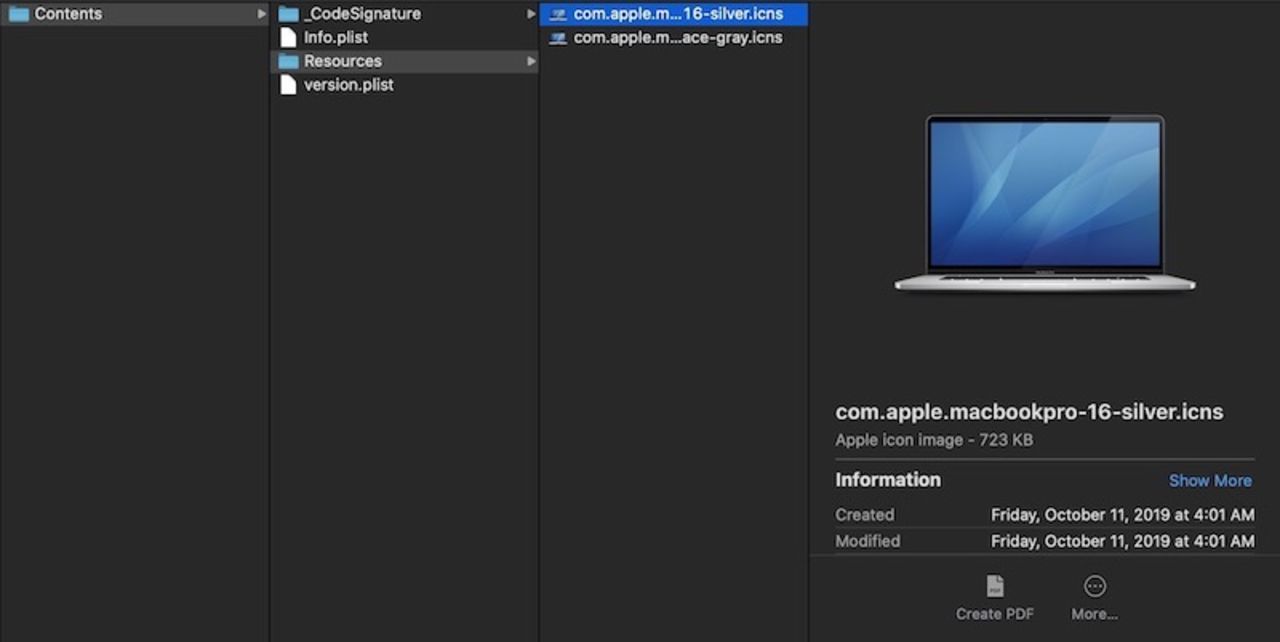Click the version.plist document icon
Viewport: 1280px width, 642px height.
click(x=288, y=85)
